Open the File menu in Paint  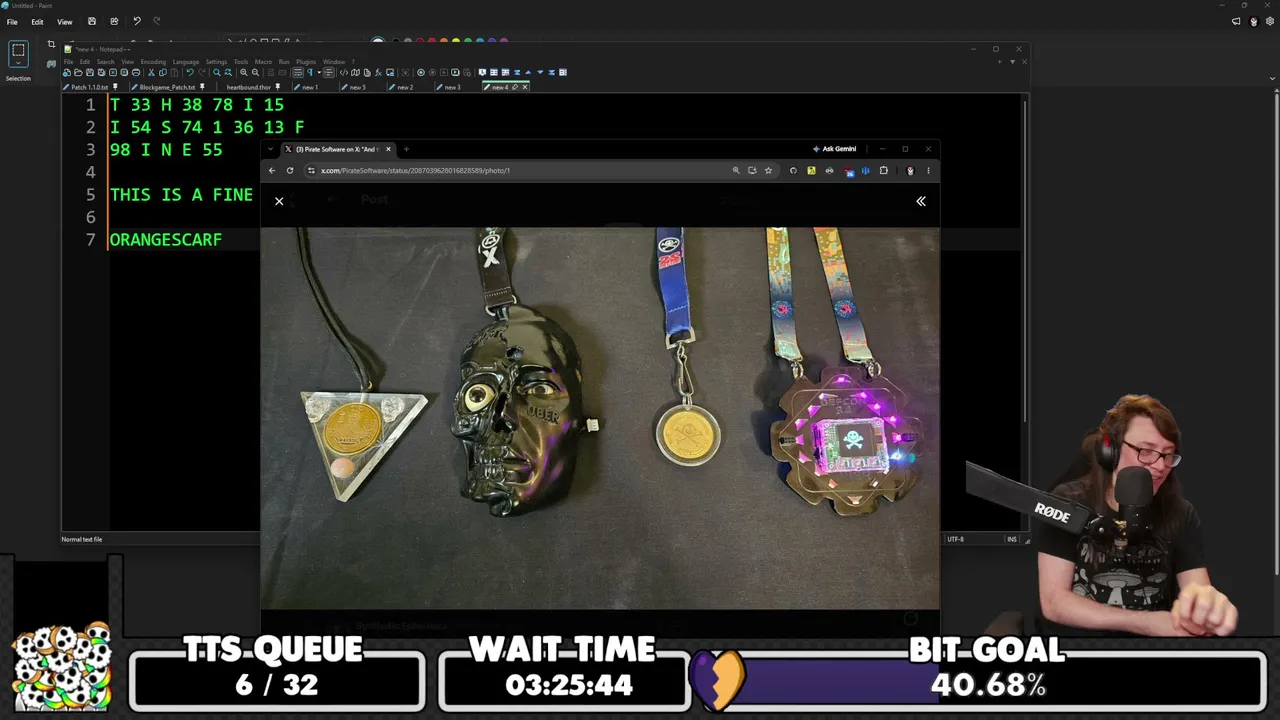coord(12,22)
